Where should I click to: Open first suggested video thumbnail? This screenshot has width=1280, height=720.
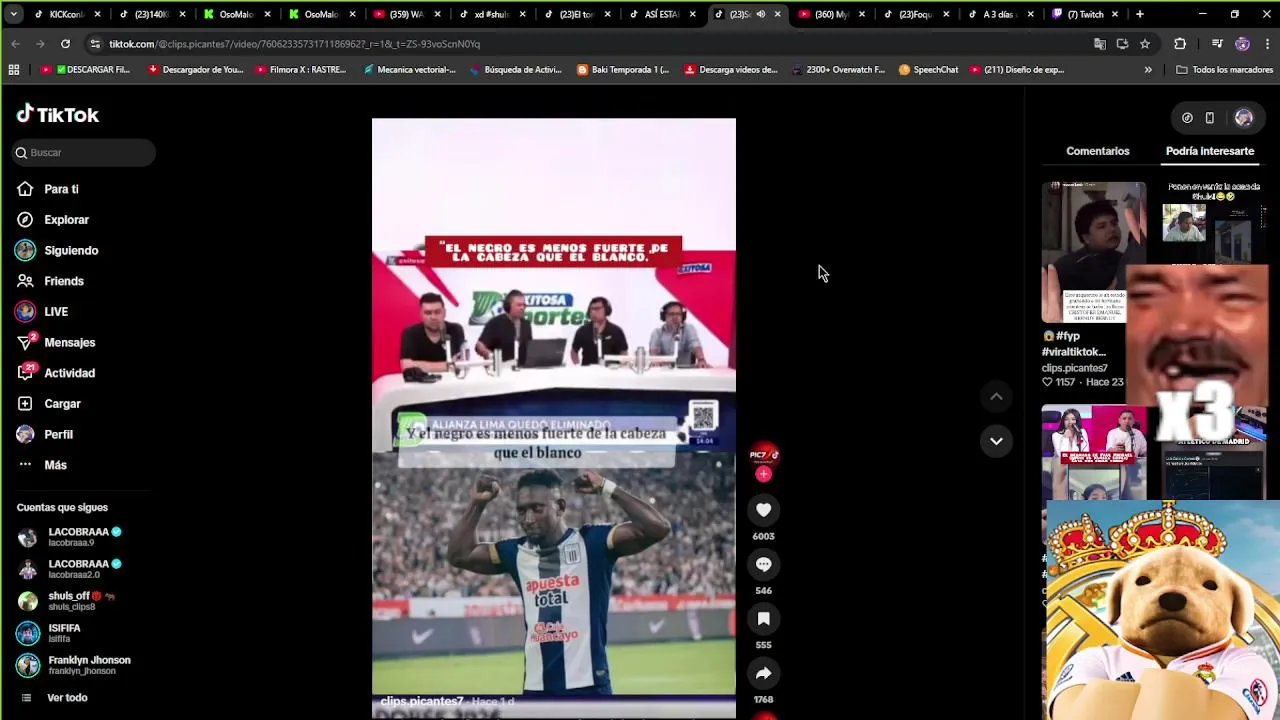point(1093,252)
